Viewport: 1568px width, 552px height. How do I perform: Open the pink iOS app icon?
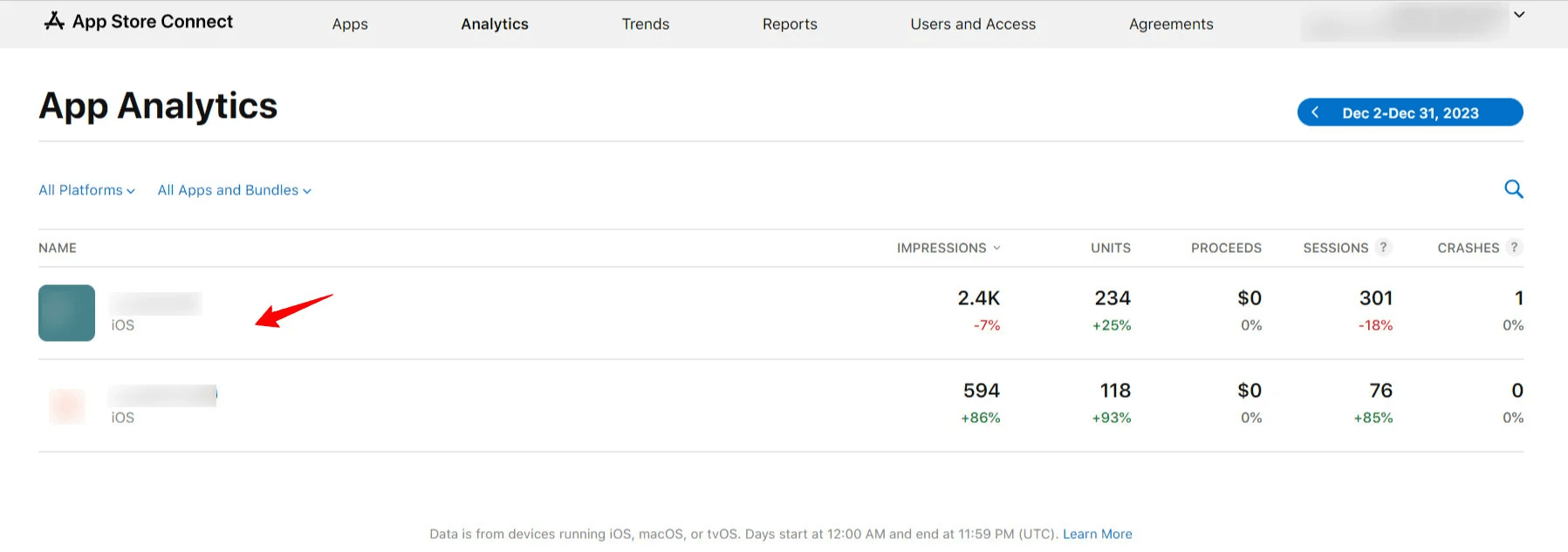(66, 405)
